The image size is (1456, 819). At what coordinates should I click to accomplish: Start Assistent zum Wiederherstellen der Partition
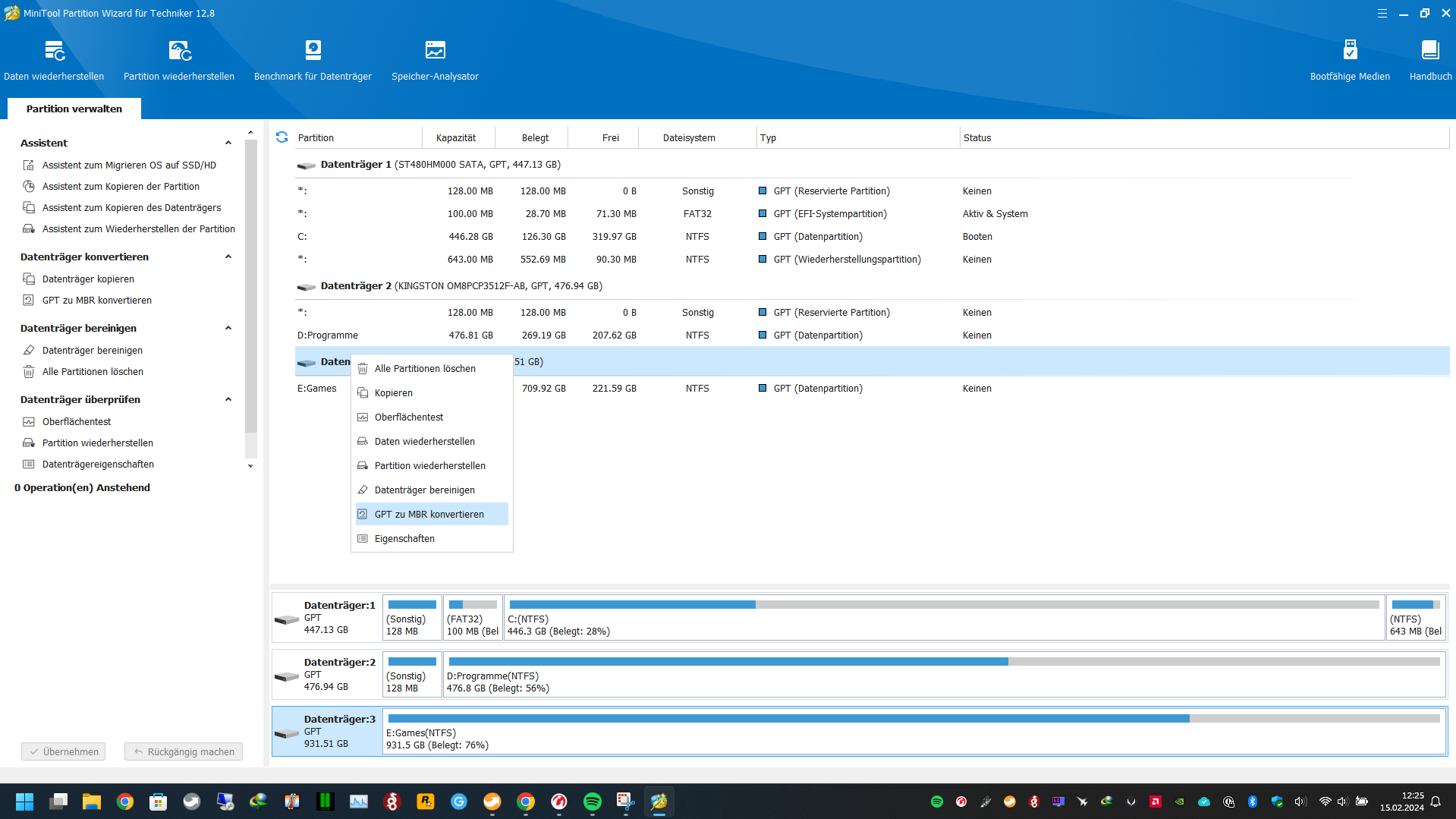click(138, 229)
